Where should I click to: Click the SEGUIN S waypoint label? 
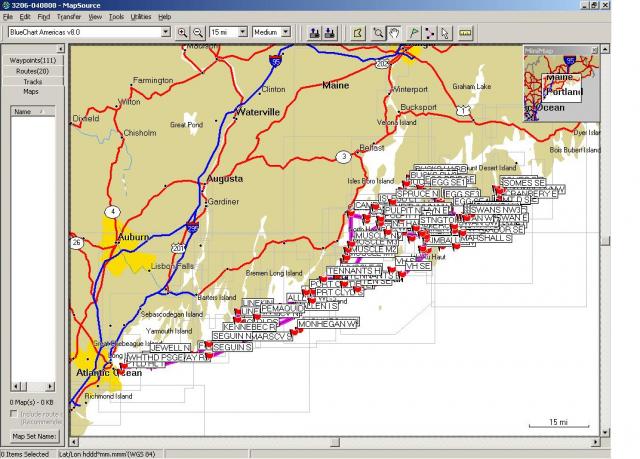point(232,347)
